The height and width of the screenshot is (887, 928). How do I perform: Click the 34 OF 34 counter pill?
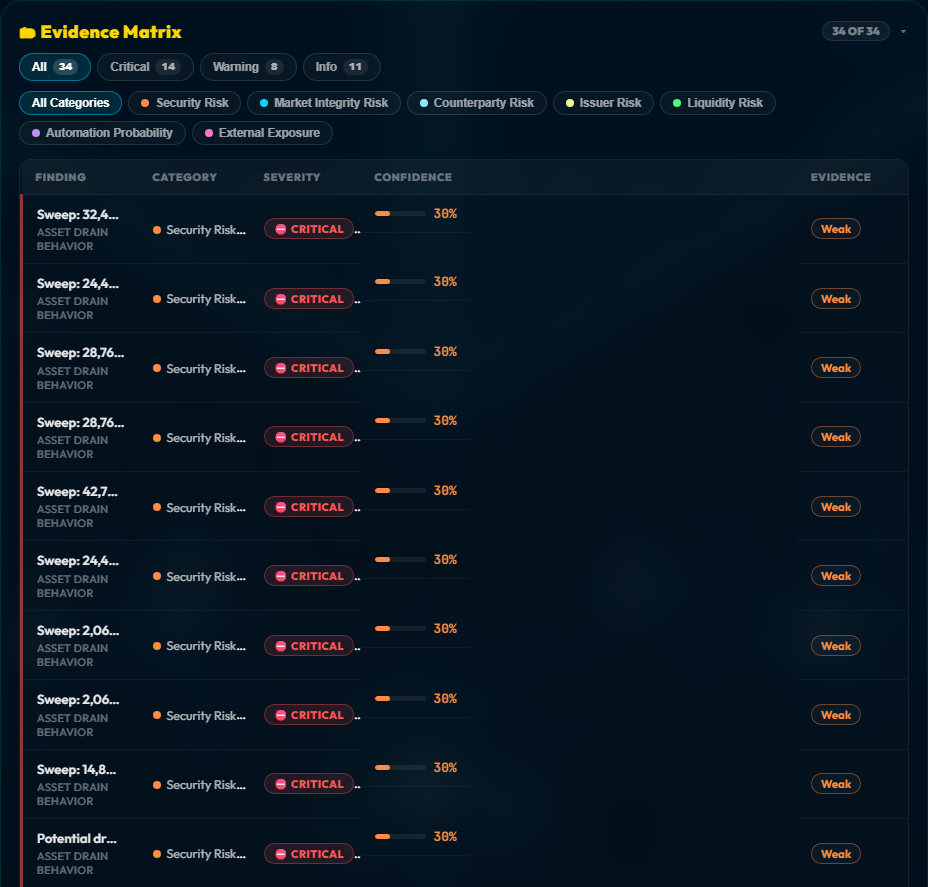tap(855, 31)
